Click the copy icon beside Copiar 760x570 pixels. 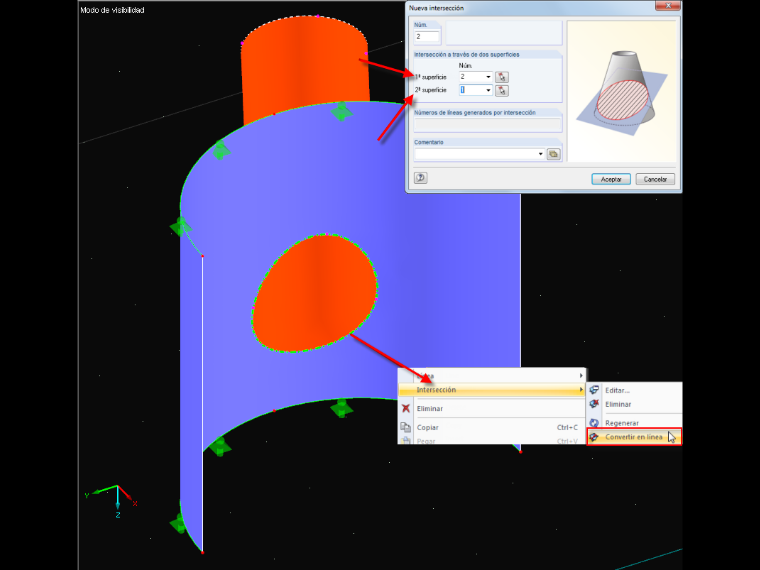point(405,427)
